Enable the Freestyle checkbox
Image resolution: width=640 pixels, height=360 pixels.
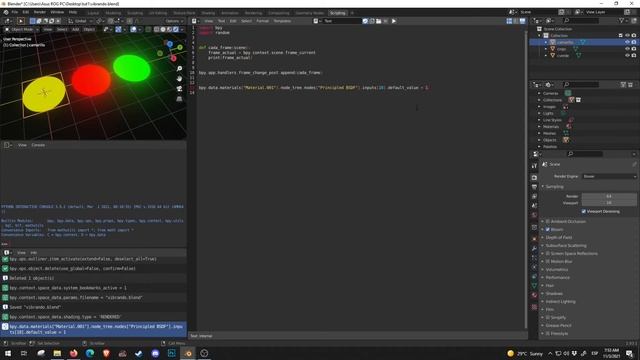pyautogui.click(x=548, y=333)
